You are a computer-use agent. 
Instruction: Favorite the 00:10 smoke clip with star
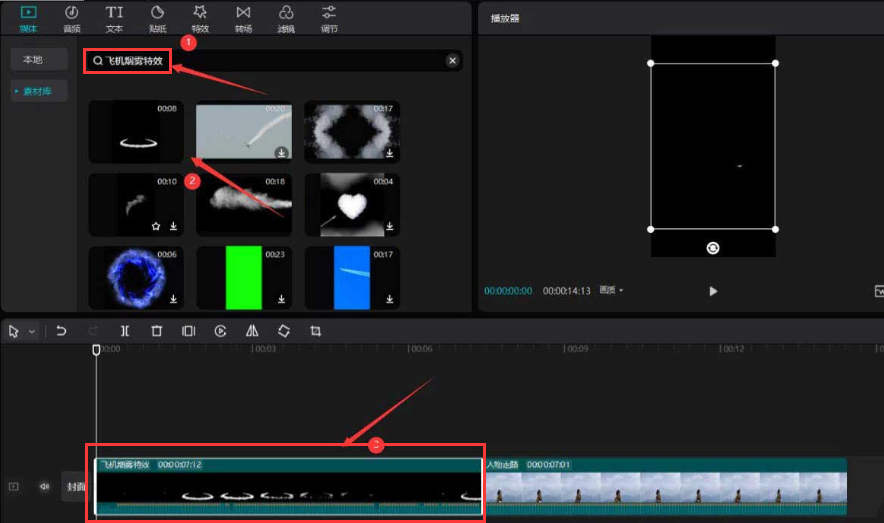[x=156, y=226]
